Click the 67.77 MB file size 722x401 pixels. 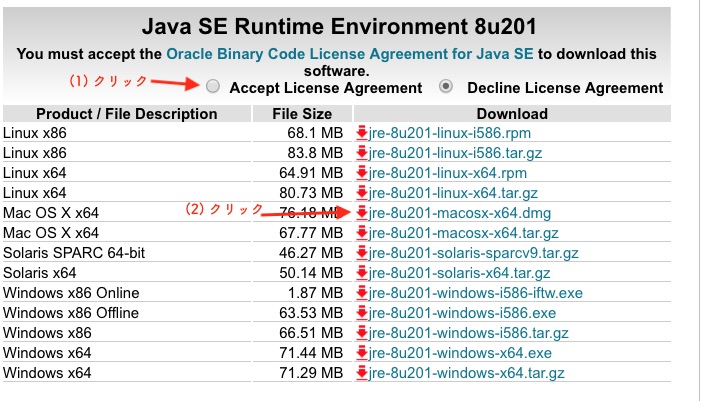coord(311,233)
